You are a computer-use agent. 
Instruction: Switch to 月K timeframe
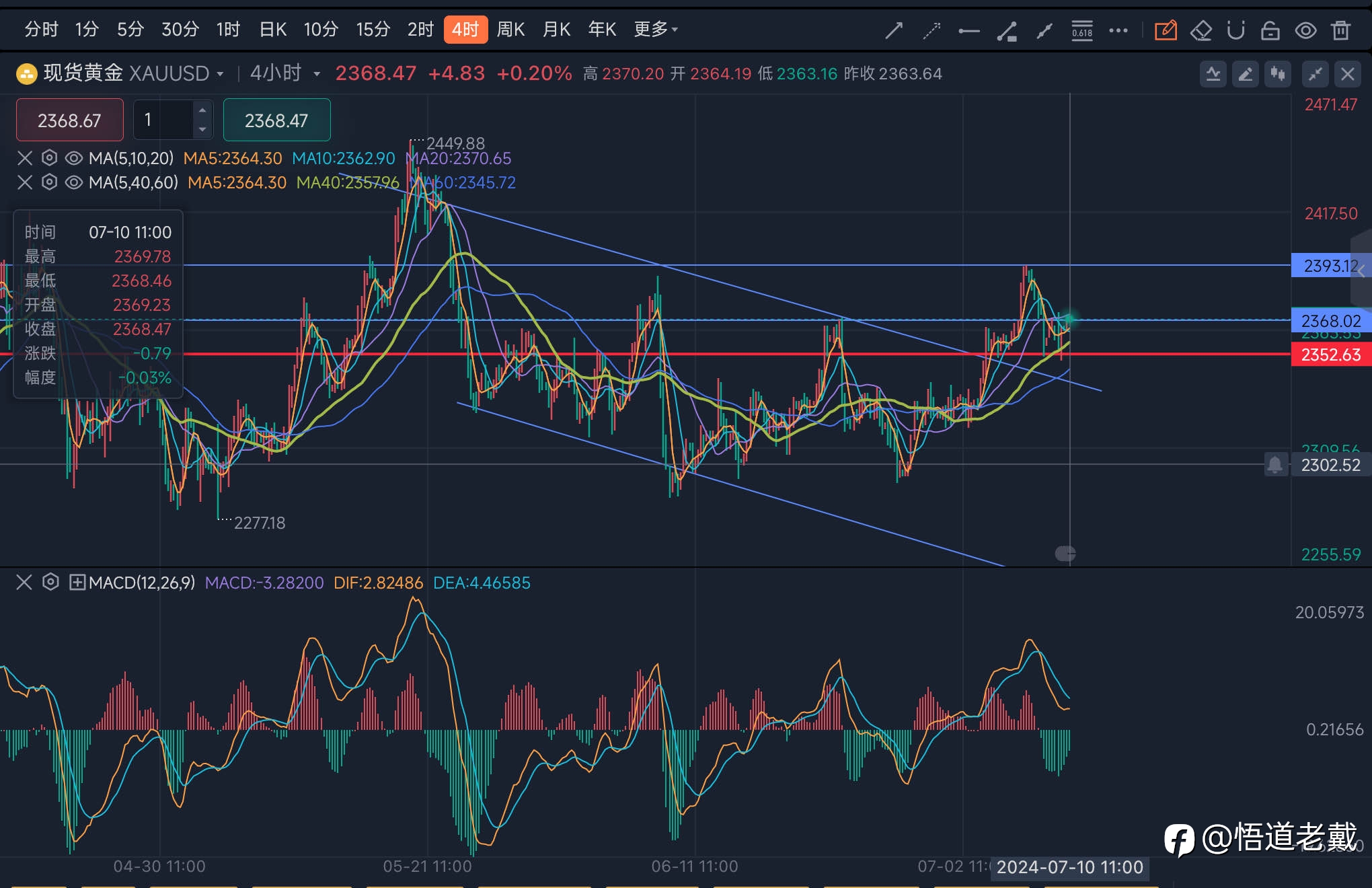tap(556, 30)
